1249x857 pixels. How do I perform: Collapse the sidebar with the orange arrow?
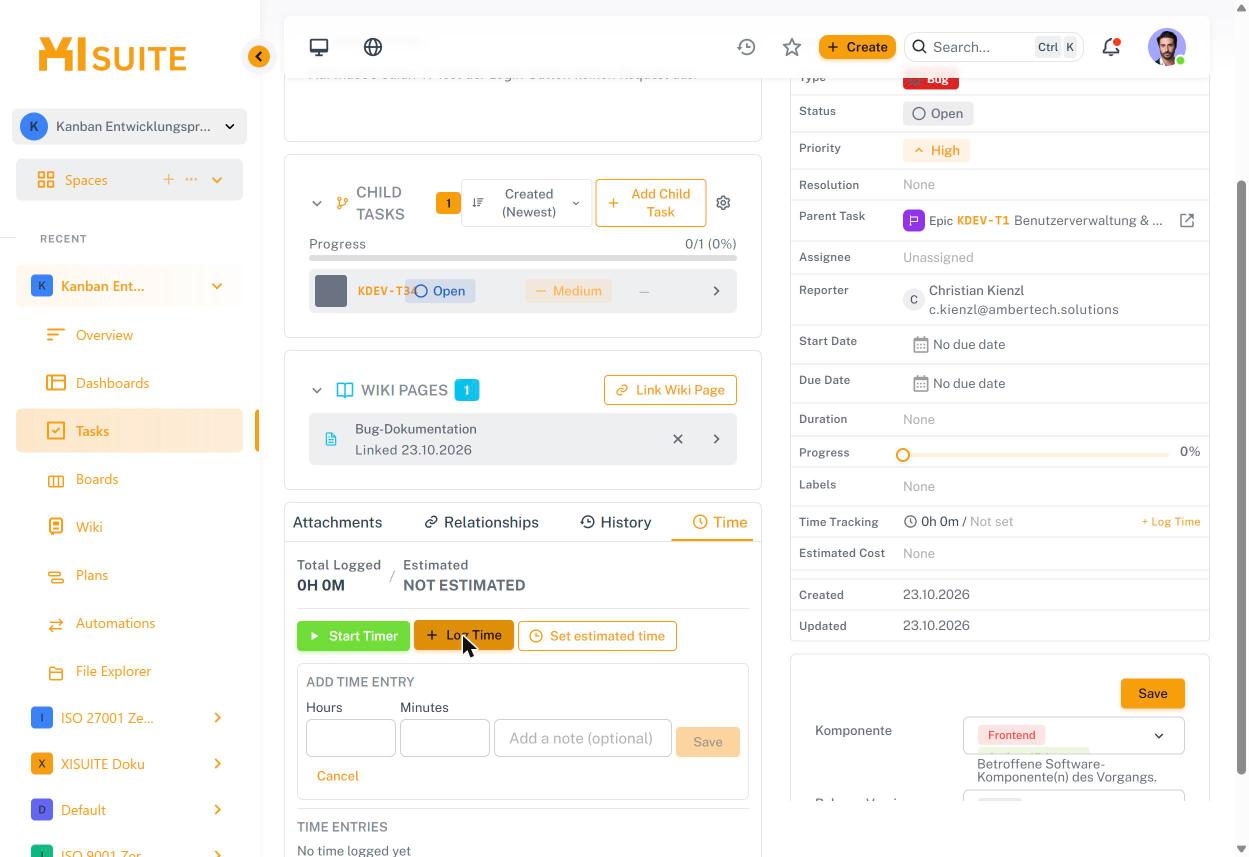click(x=259, y=56)
